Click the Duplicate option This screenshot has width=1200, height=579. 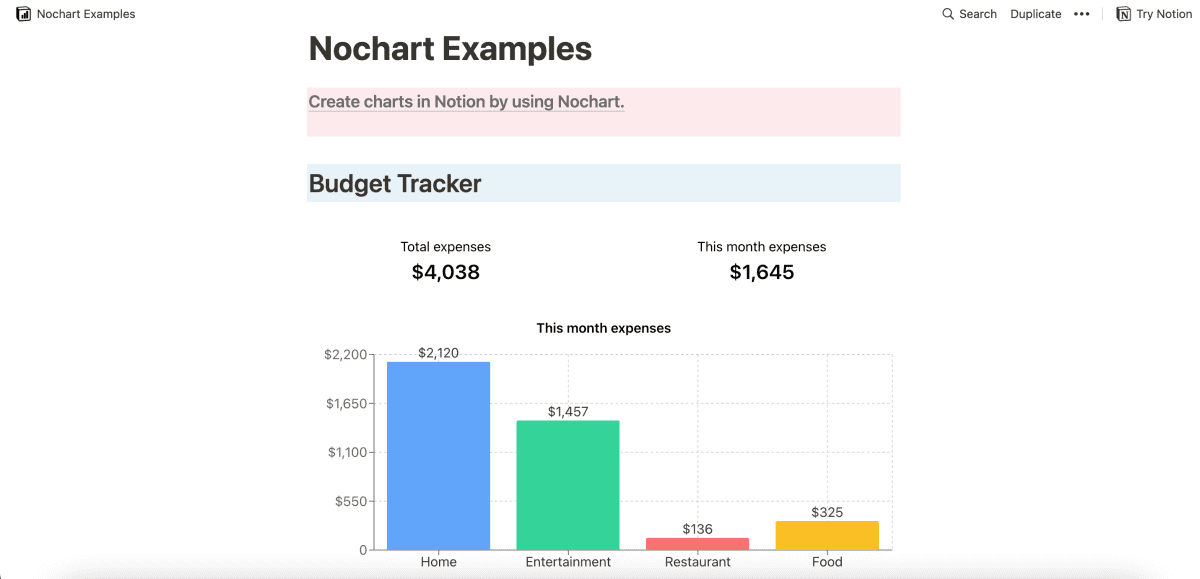click(1035, 13)
